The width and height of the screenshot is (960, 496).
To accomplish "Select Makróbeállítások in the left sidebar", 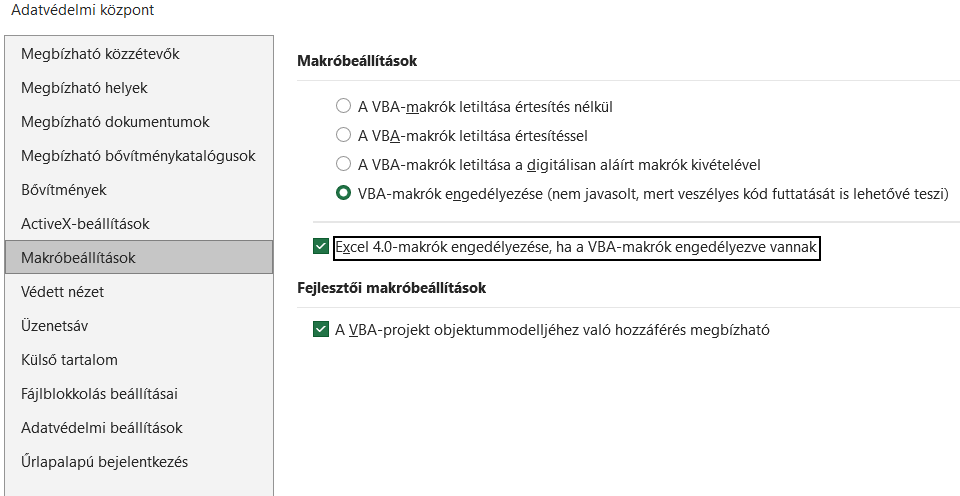I will (x=78, y=258).
